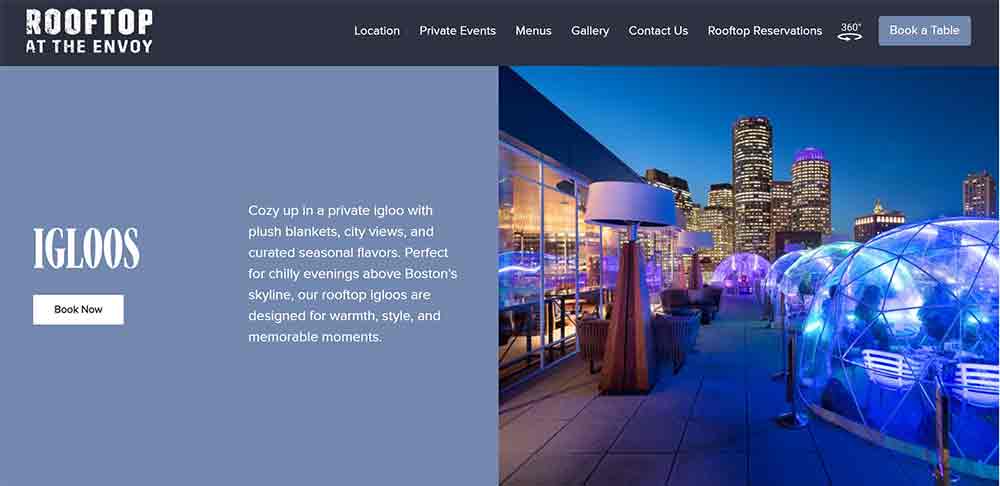Go to Private Events page
Screen dimensions: 1000x486
coord(457,31)
